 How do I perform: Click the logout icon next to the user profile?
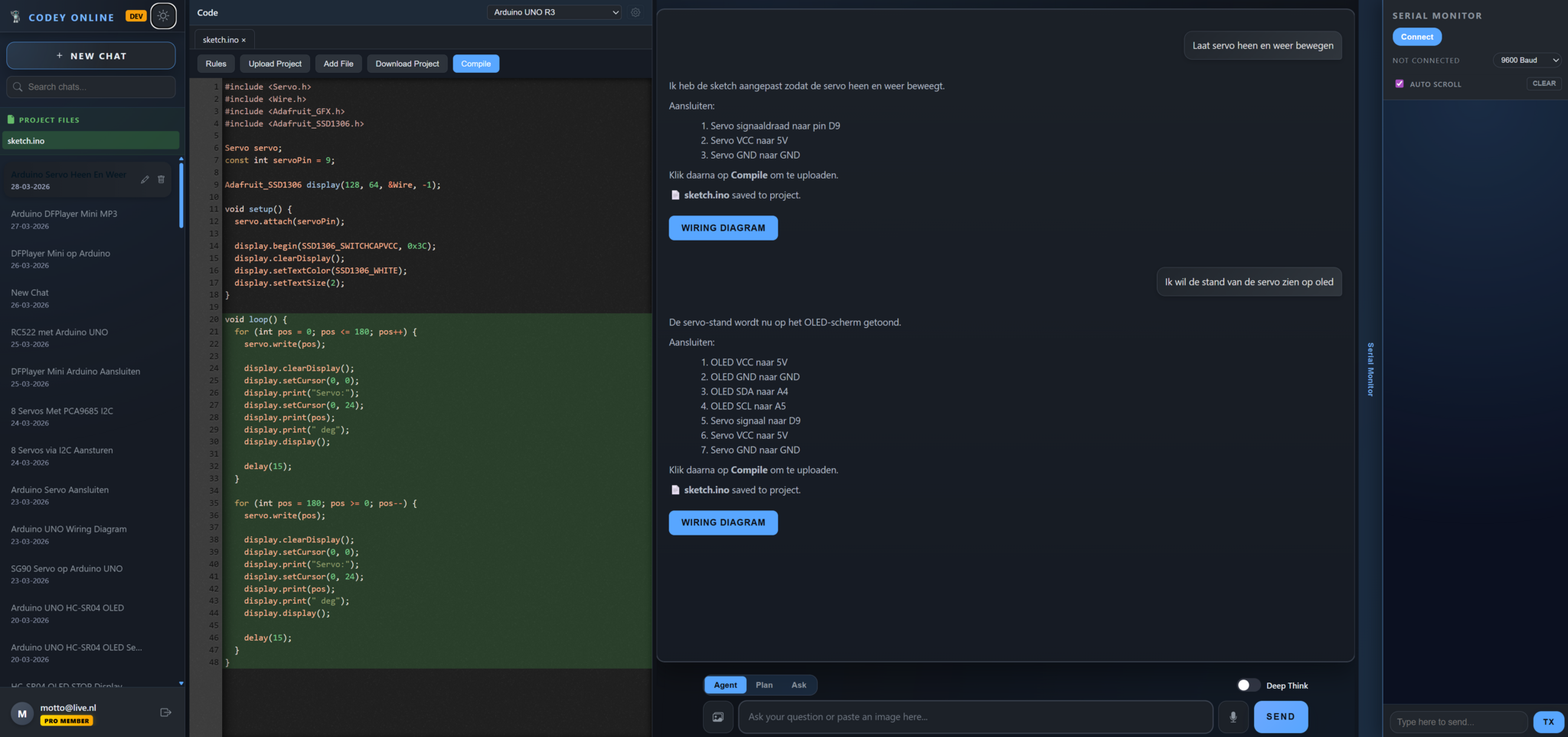pyautogui.click(x=165, y=712)
